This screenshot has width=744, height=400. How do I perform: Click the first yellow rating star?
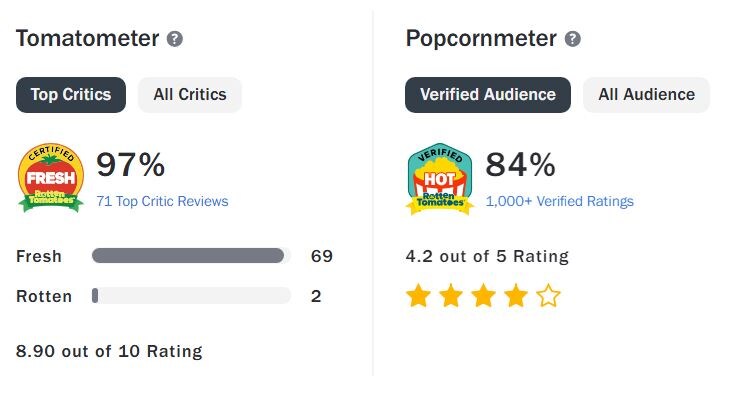click(x=418, y=296)
